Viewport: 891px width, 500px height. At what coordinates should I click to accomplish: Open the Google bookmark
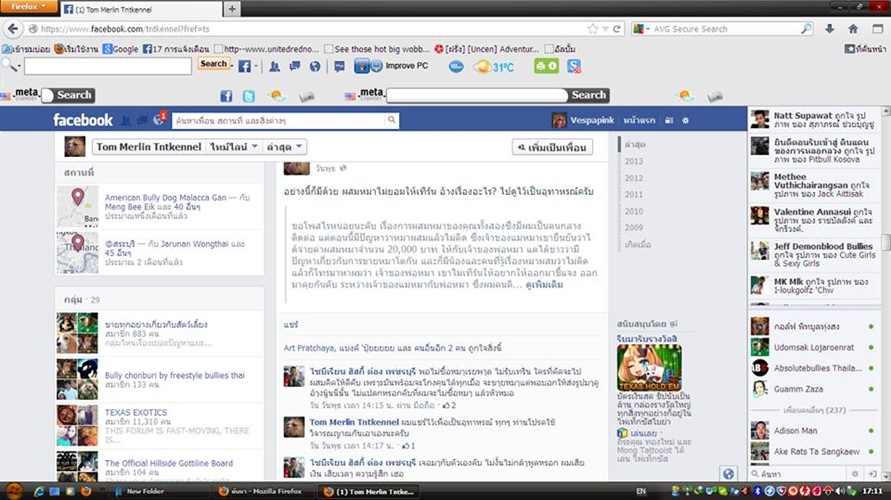click(120, 49)
